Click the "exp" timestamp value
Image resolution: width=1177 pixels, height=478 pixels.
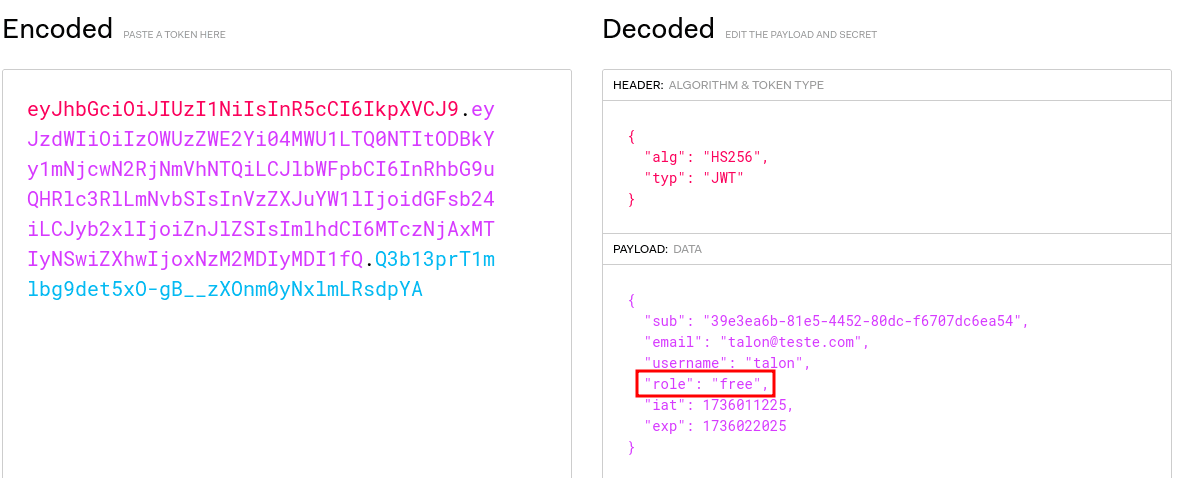click(x=745, y=426)
